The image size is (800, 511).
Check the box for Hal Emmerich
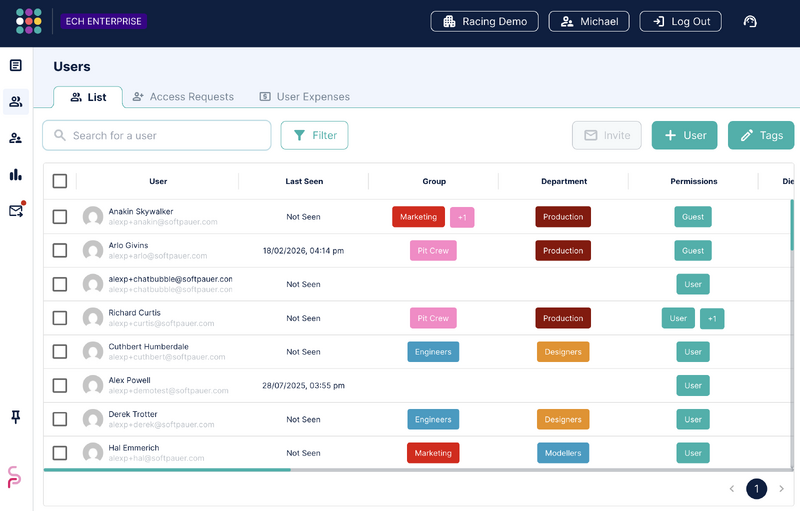click(60, 453)
